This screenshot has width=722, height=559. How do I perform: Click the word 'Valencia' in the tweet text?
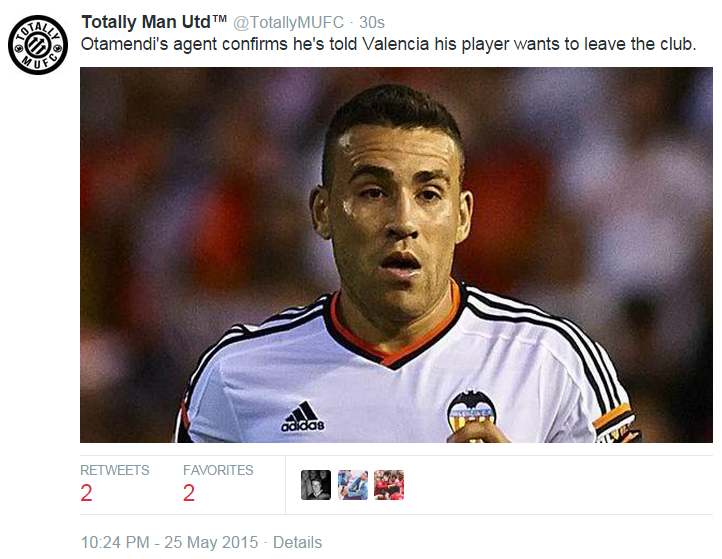396,44
